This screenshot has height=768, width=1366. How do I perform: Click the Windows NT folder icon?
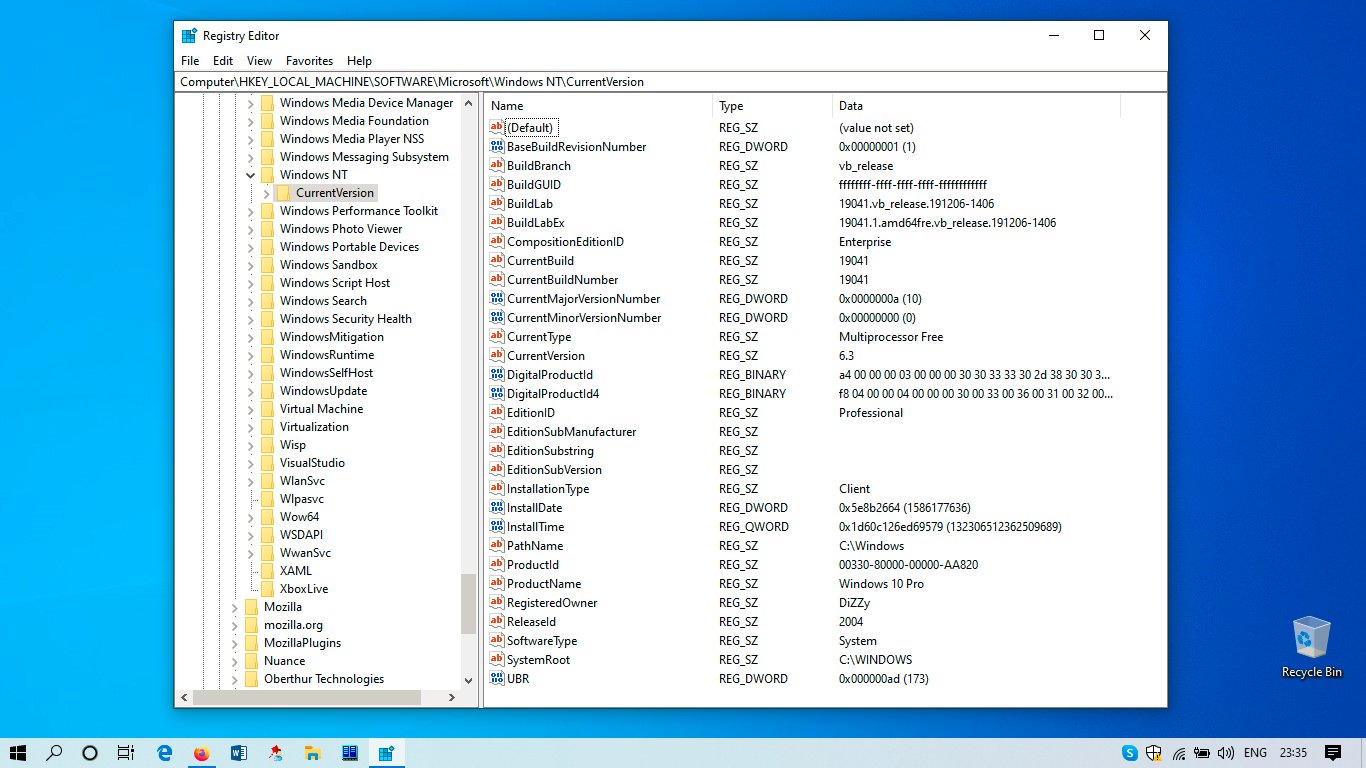[x=267, y=175]
